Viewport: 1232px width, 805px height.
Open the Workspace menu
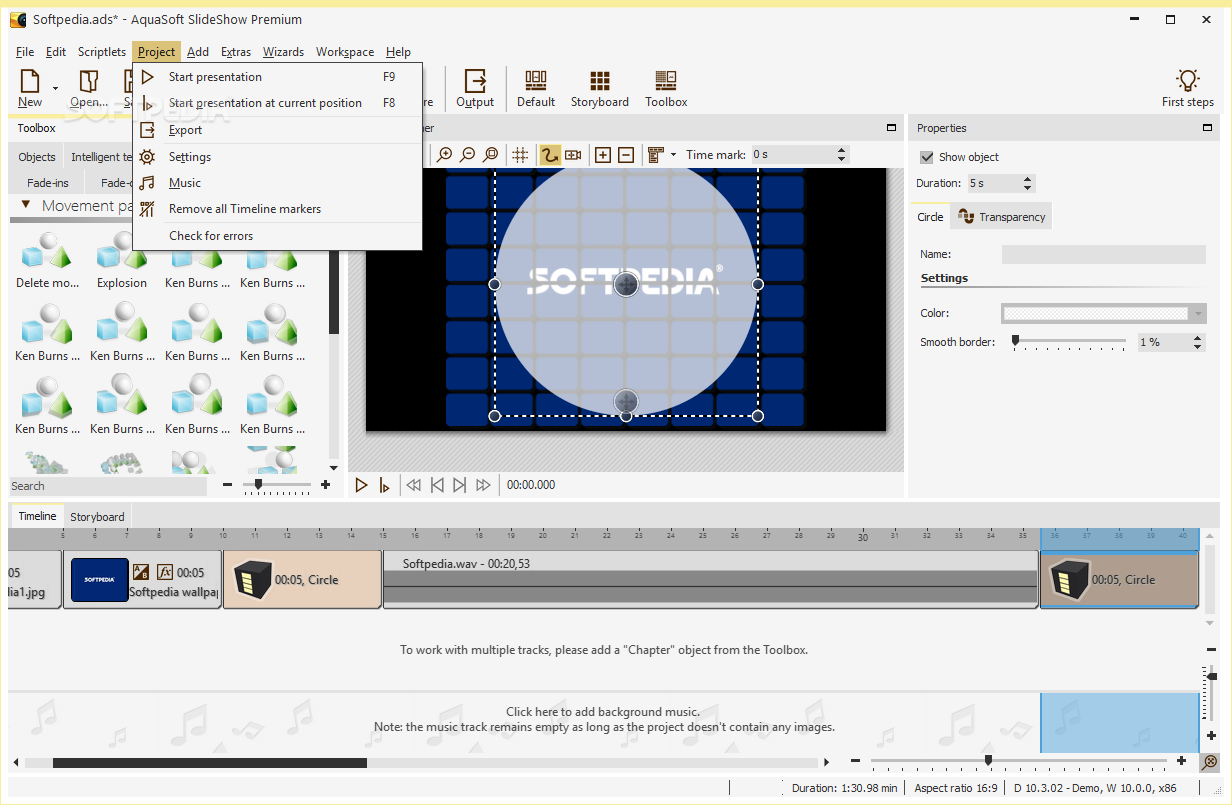(345, 52)
